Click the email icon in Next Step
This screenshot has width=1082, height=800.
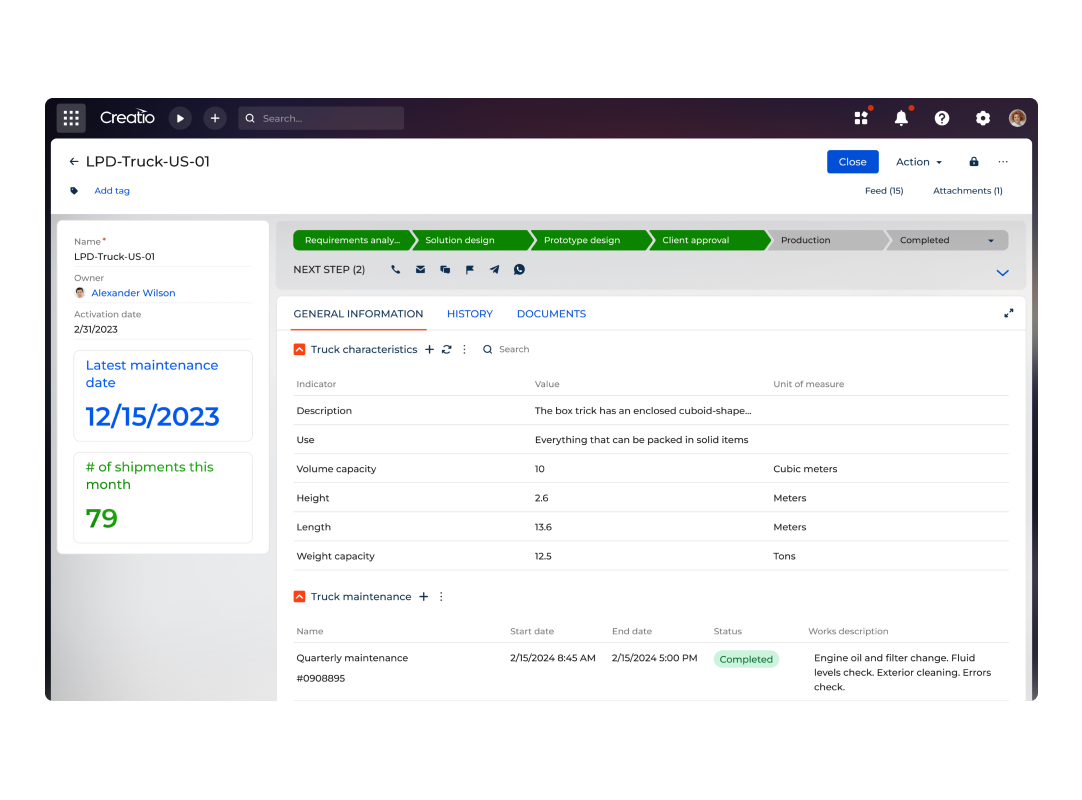420,270
